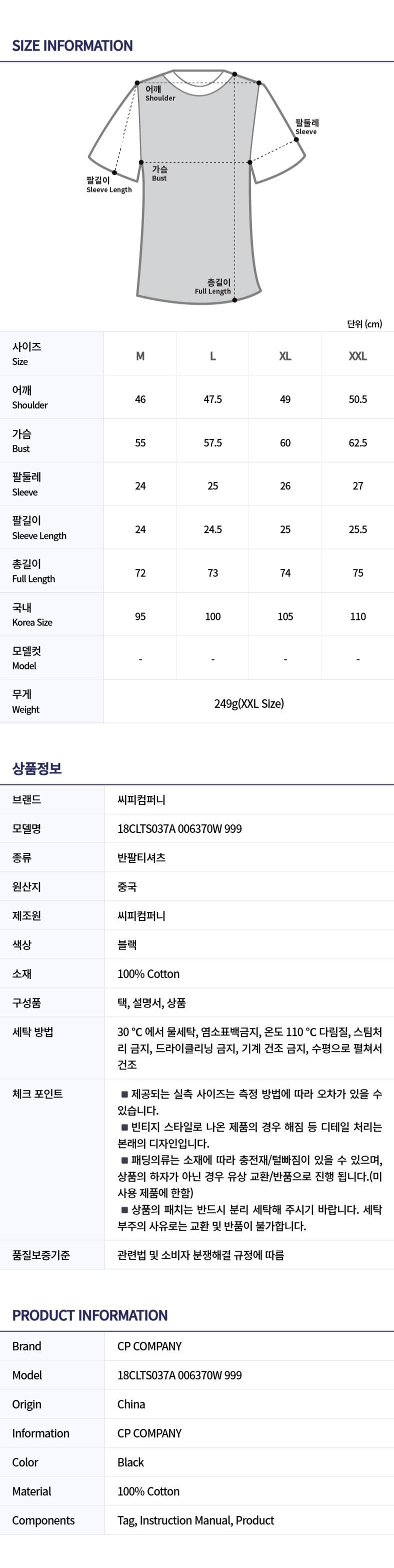This screenshot has height=1568, width=394.
Task: Click the SIZE INFORMATION heading
Action: (72, 46)
